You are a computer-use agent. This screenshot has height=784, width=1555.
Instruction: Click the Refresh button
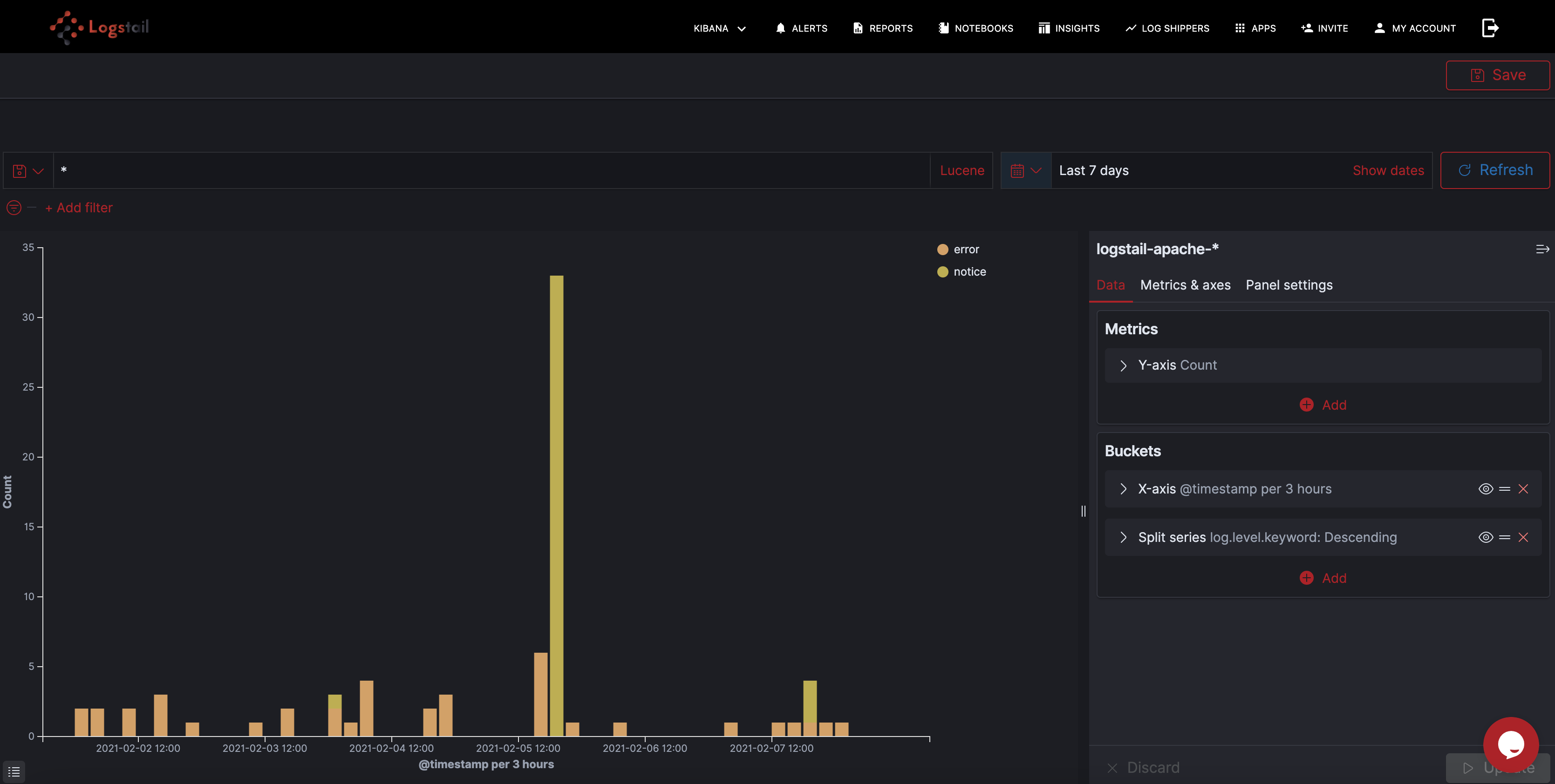[x=1494, y=171]
